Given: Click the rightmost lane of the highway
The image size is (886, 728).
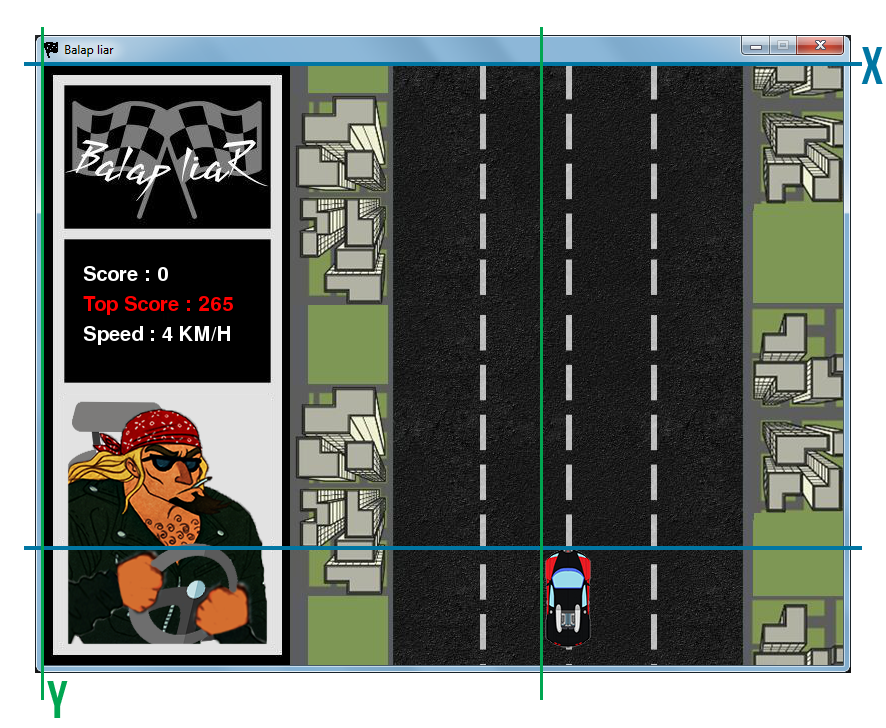Looking at the screenshot, I should point(700,300).
